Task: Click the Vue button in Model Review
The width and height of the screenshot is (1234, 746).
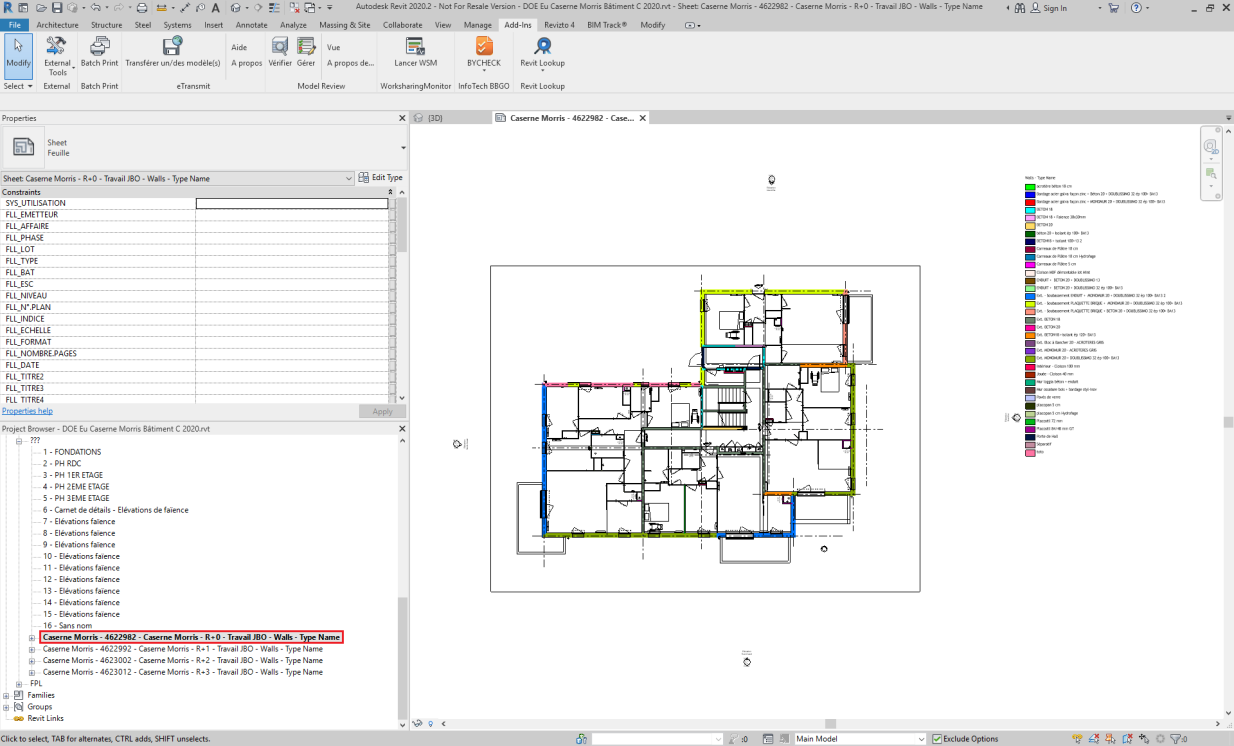Action: pos(334,47)
